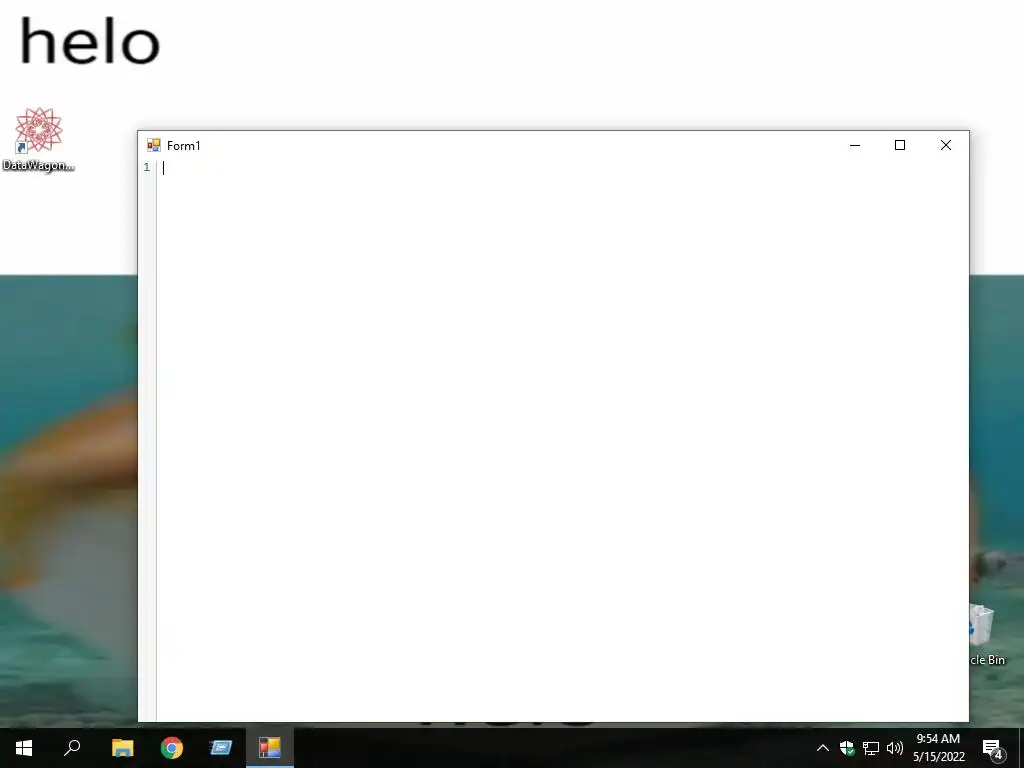Maximize the Form1 window
1024x768 pixels.
point(900,145)
